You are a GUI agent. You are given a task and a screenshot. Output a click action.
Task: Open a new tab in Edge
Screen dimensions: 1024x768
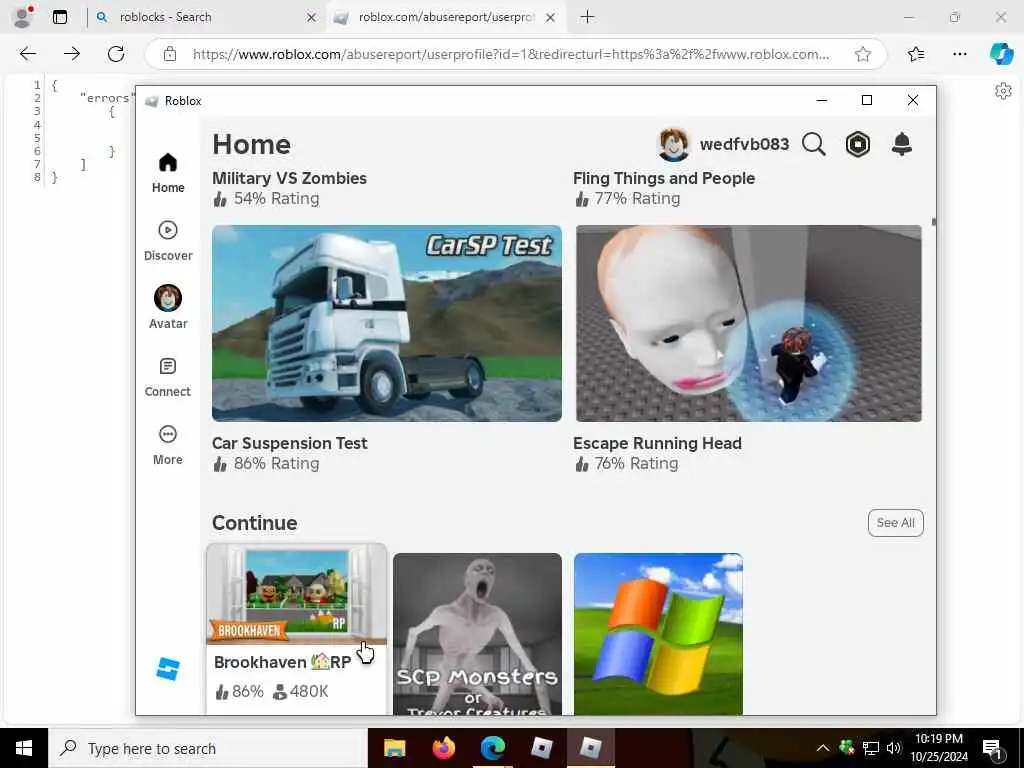point(587,17)
